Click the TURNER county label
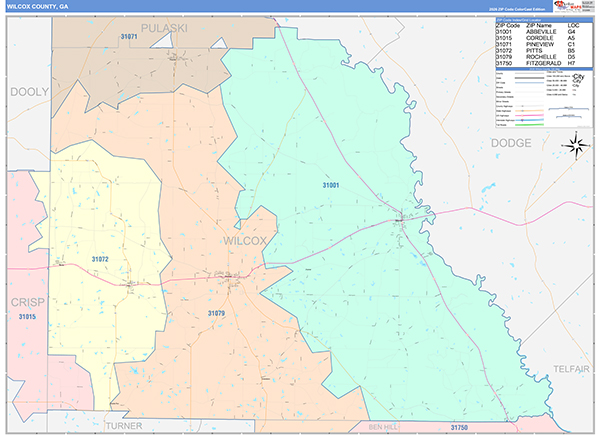Viewport: 600px width, 435px height. tap(124, 426)
